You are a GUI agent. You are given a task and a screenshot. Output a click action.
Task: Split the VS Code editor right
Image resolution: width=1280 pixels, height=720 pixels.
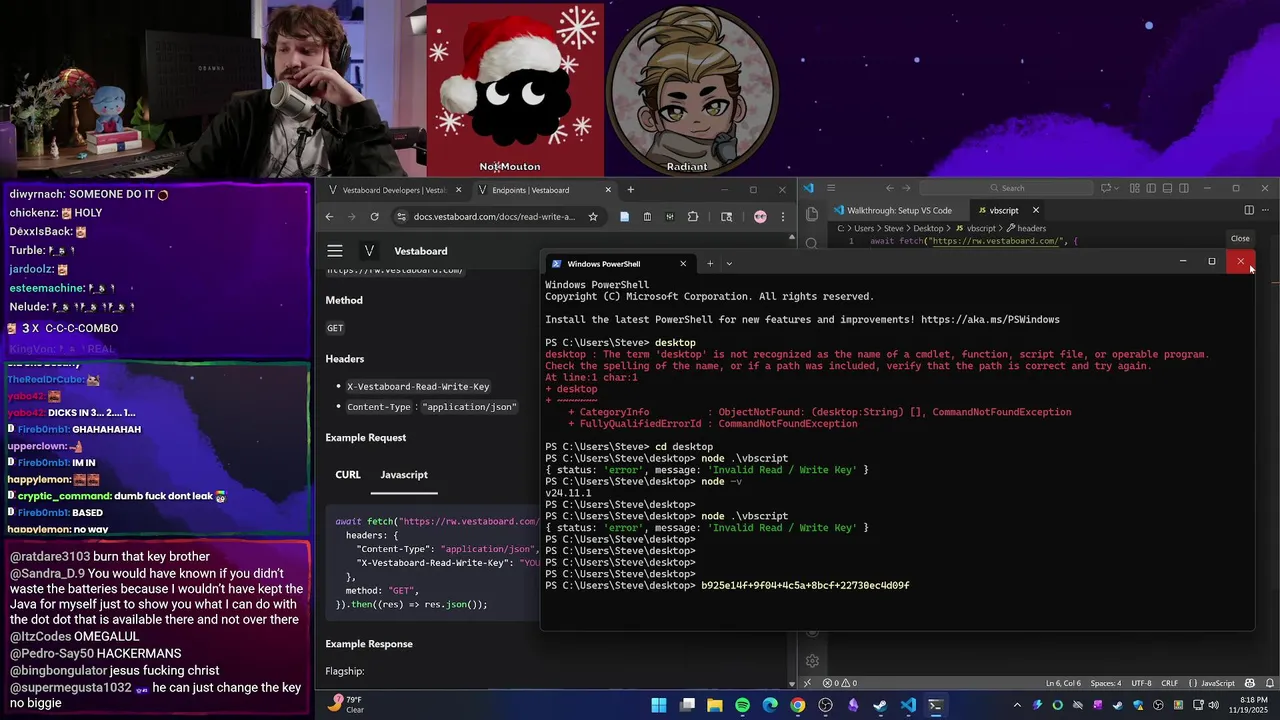click(x=1249, y=210)
